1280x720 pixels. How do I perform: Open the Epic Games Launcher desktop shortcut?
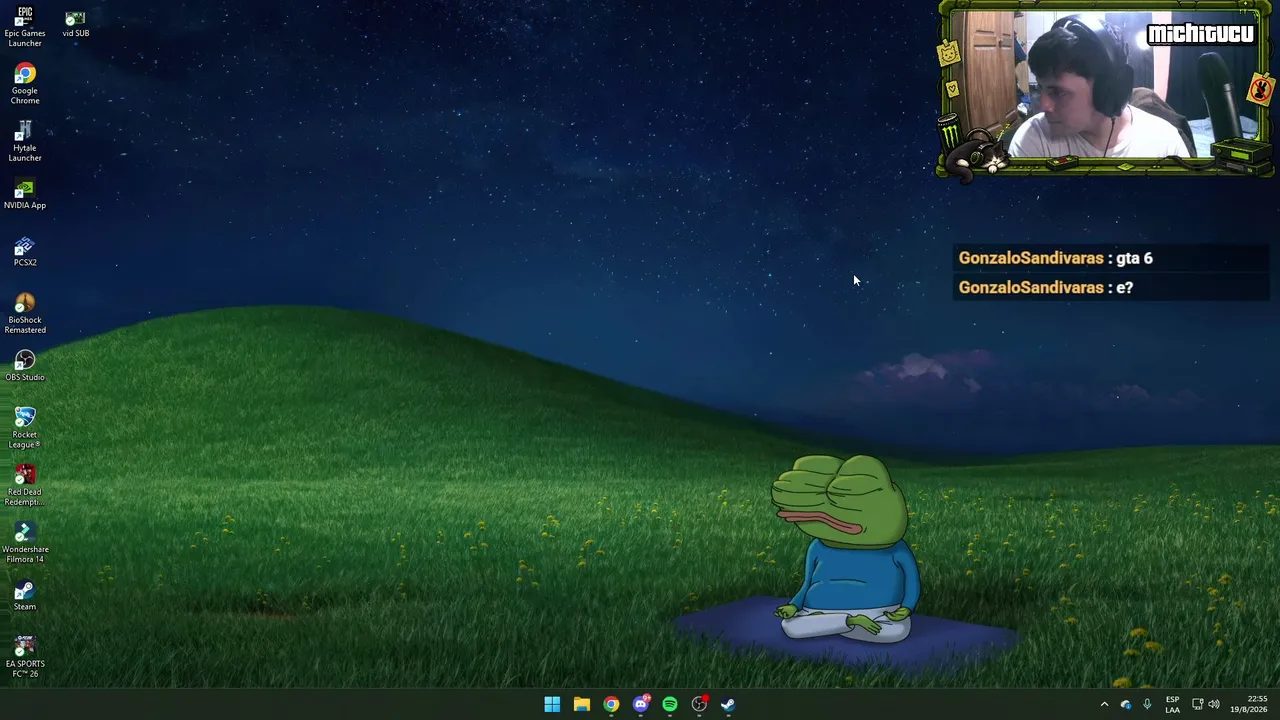pyautogui.click(x=25, y=27)
